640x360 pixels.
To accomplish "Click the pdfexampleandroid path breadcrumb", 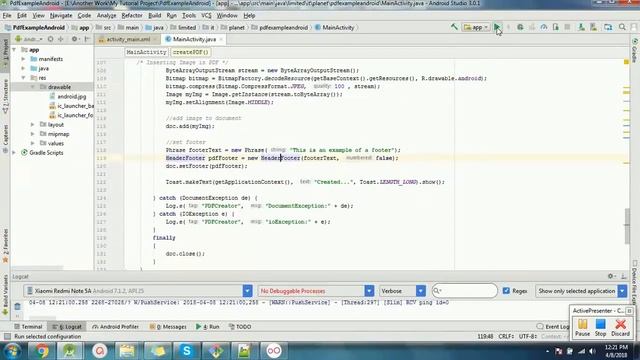I will point(280,27).
